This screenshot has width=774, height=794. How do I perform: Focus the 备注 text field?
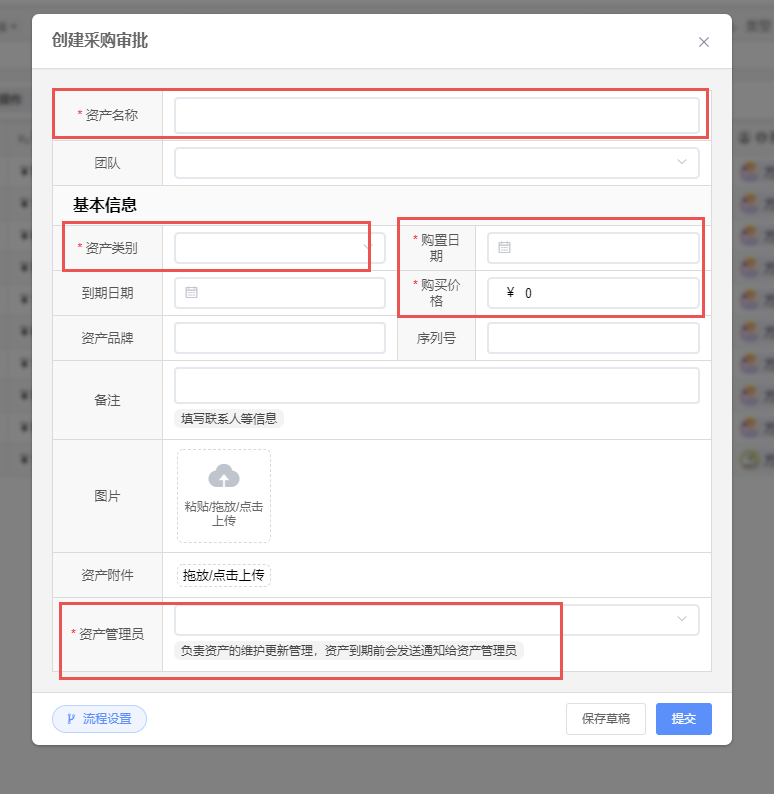click(436, 385)
